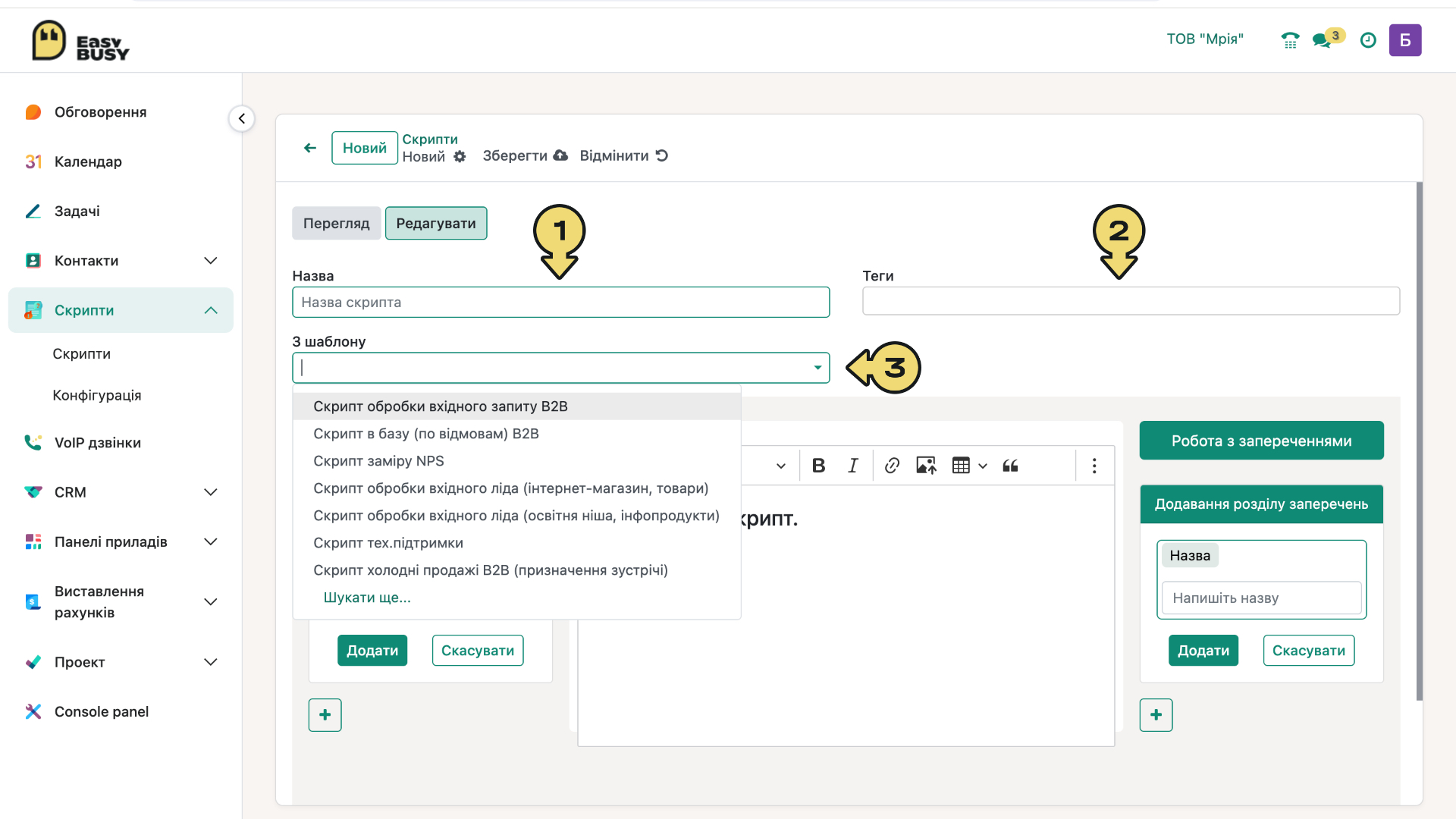Click the Робота з запереченнями button
The width and height of the screenshot is (1456, 819).
(x=1262, y=441)
